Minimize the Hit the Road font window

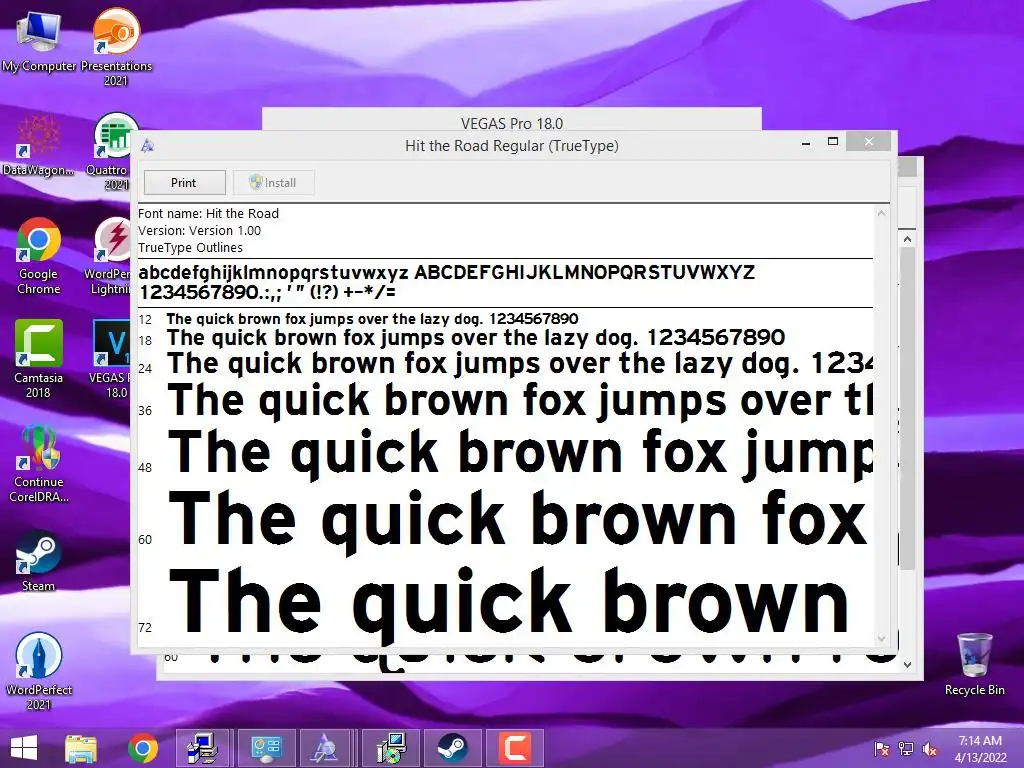[807, 142]
